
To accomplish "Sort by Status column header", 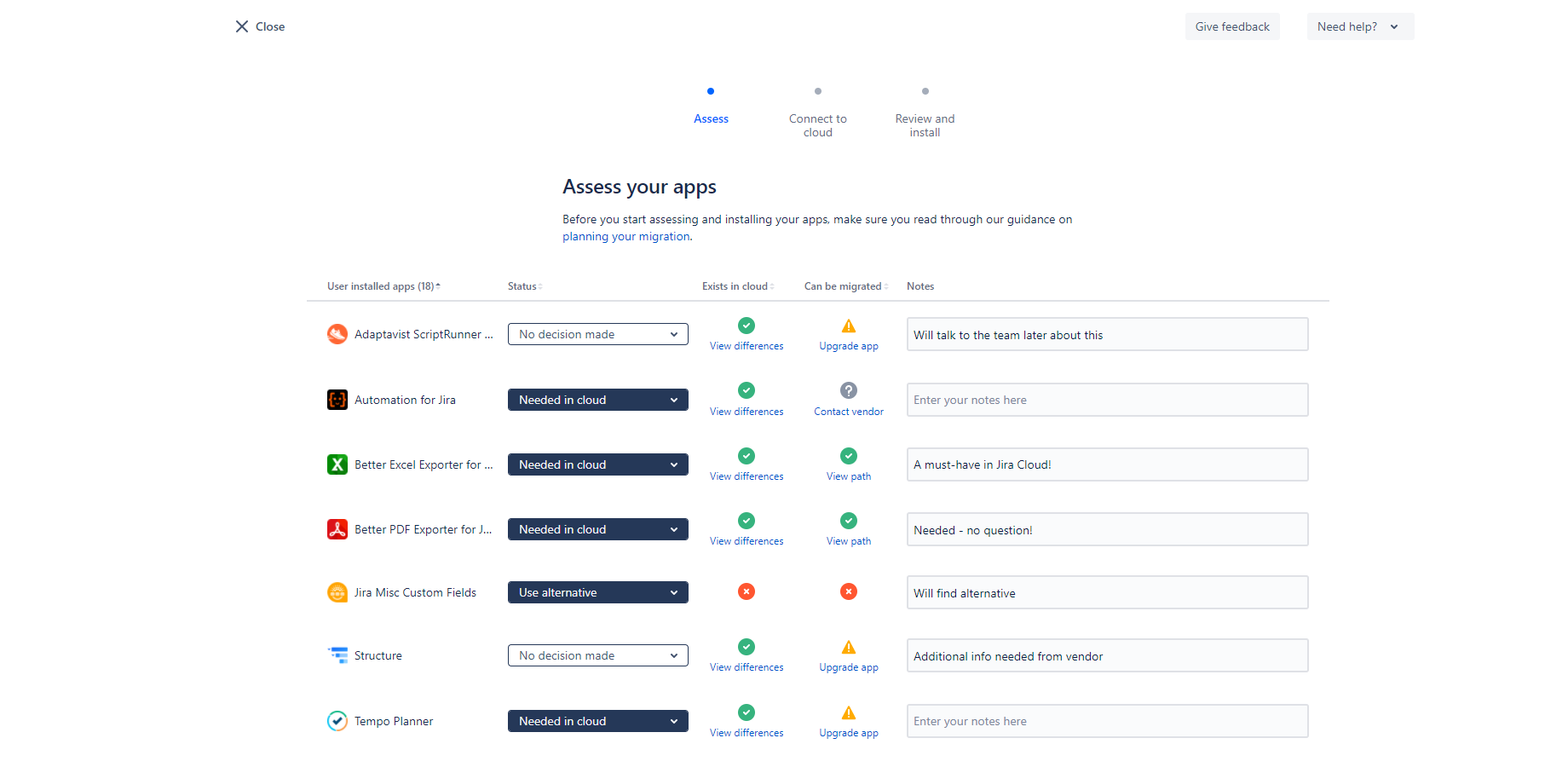I will (x=525, y=286).
